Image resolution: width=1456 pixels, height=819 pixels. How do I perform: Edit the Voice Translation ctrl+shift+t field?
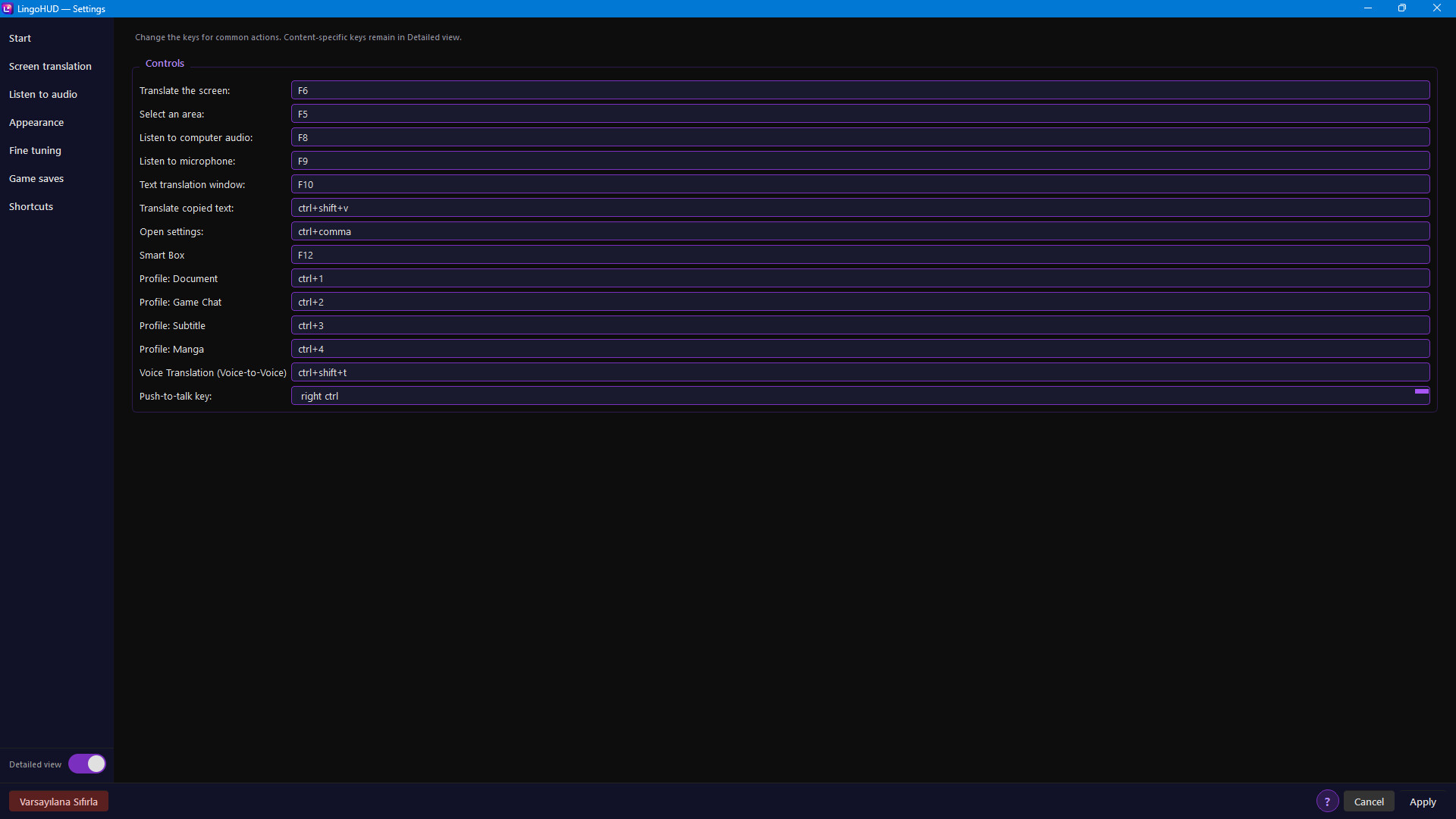click(861, 372)
